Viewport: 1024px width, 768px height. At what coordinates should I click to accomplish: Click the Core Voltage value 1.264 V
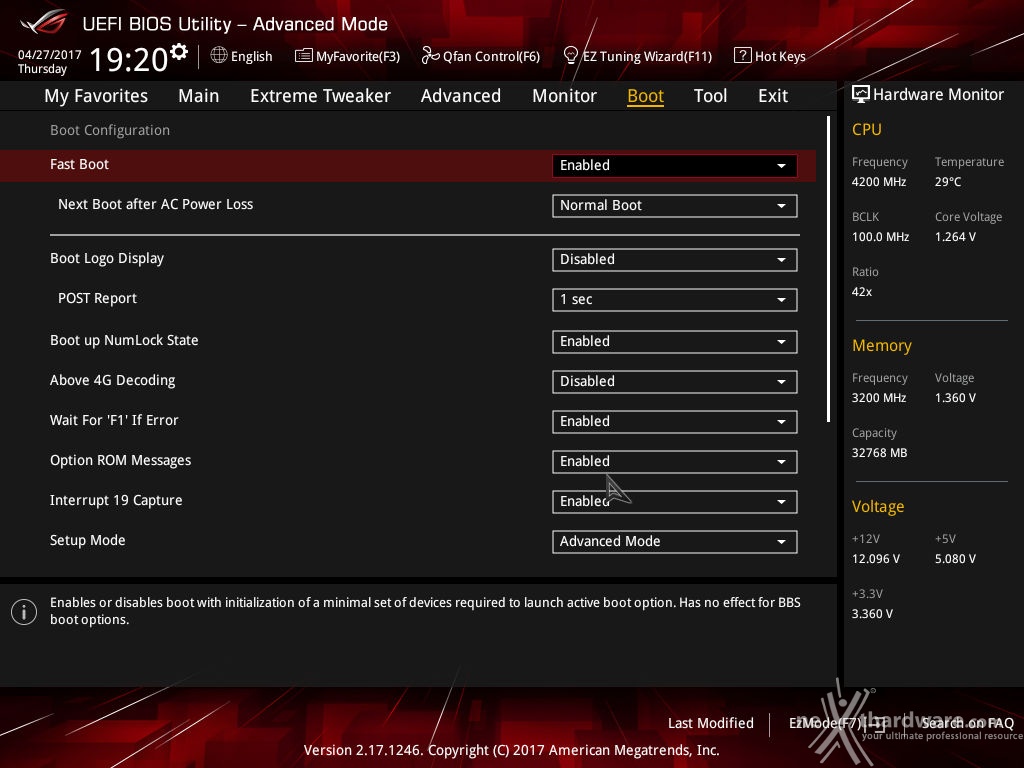[x=955, y=236]
